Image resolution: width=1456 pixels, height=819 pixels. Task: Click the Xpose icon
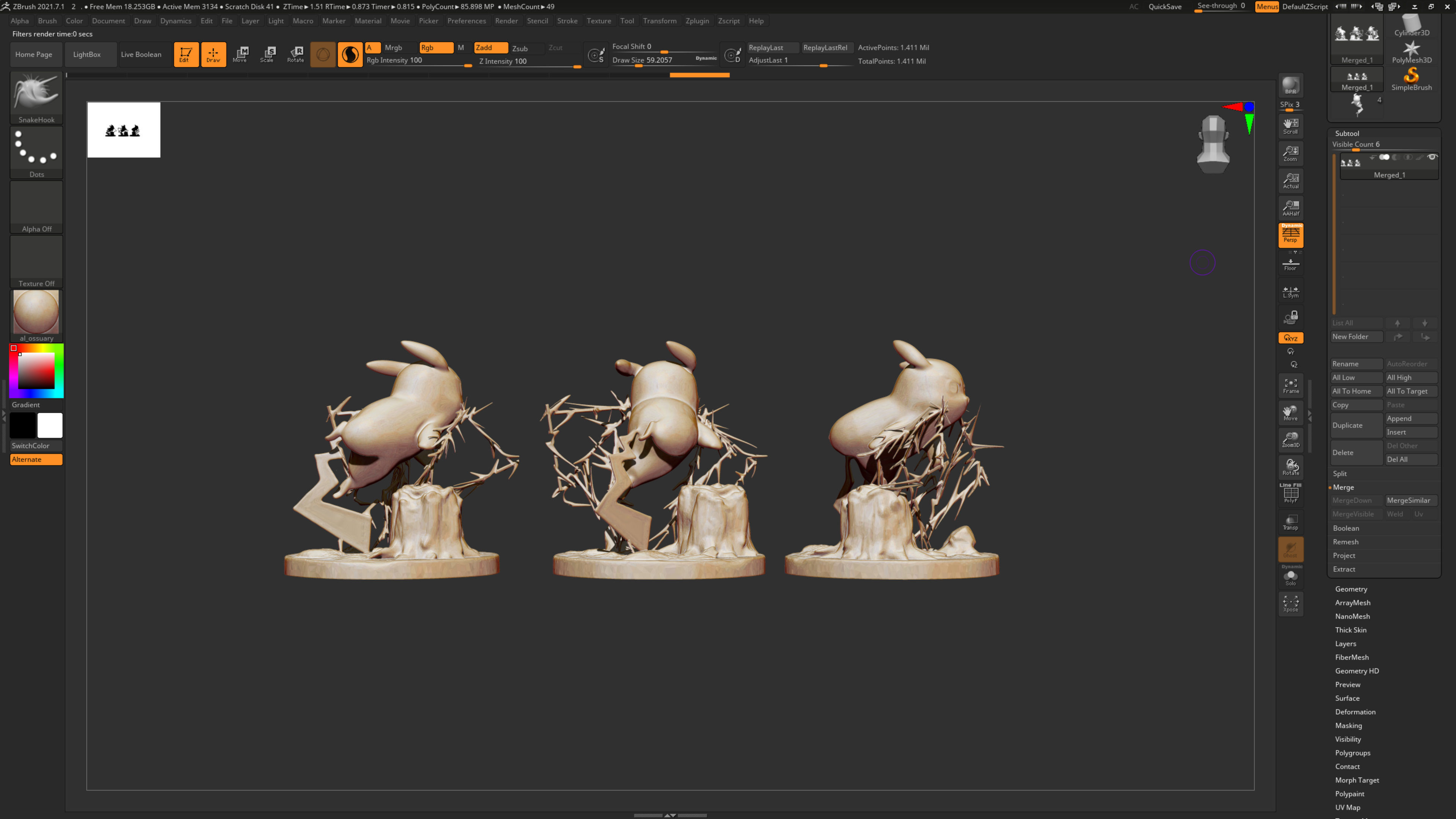tap(1291, 604)
